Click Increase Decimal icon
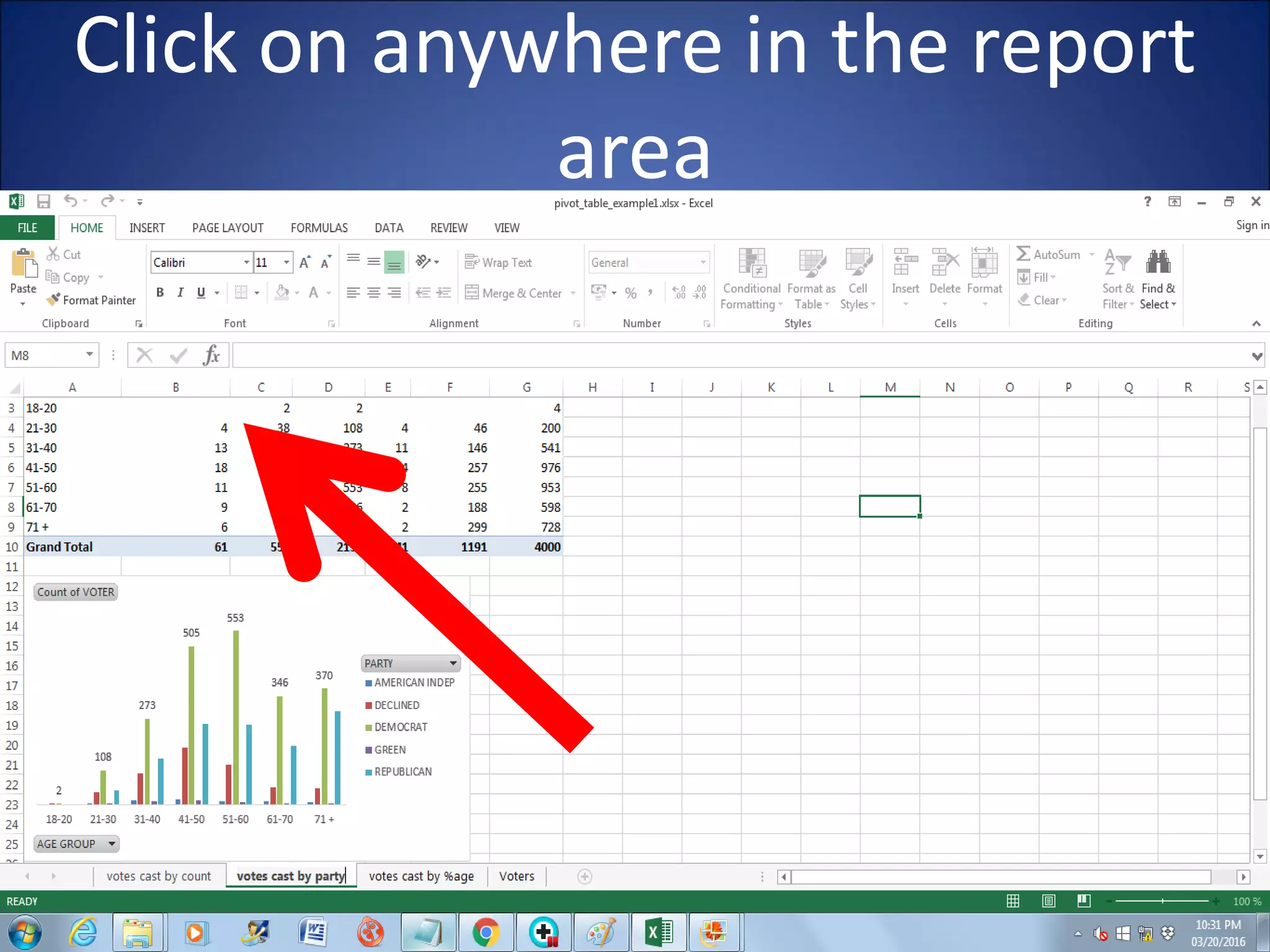The image size is (1270, 952). coord(679,293)
